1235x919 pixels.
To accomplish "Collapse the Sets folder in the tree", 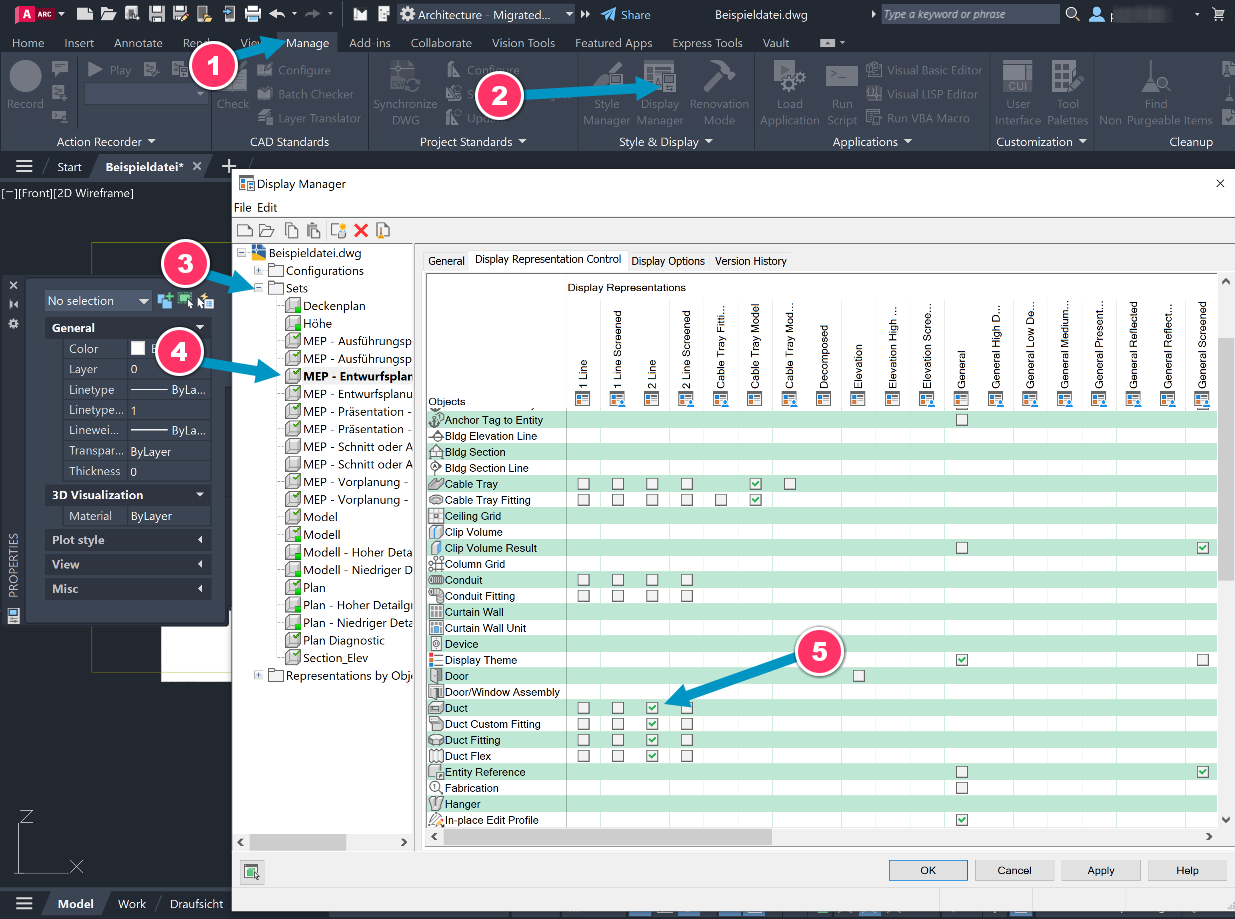I will pos(258,287).
